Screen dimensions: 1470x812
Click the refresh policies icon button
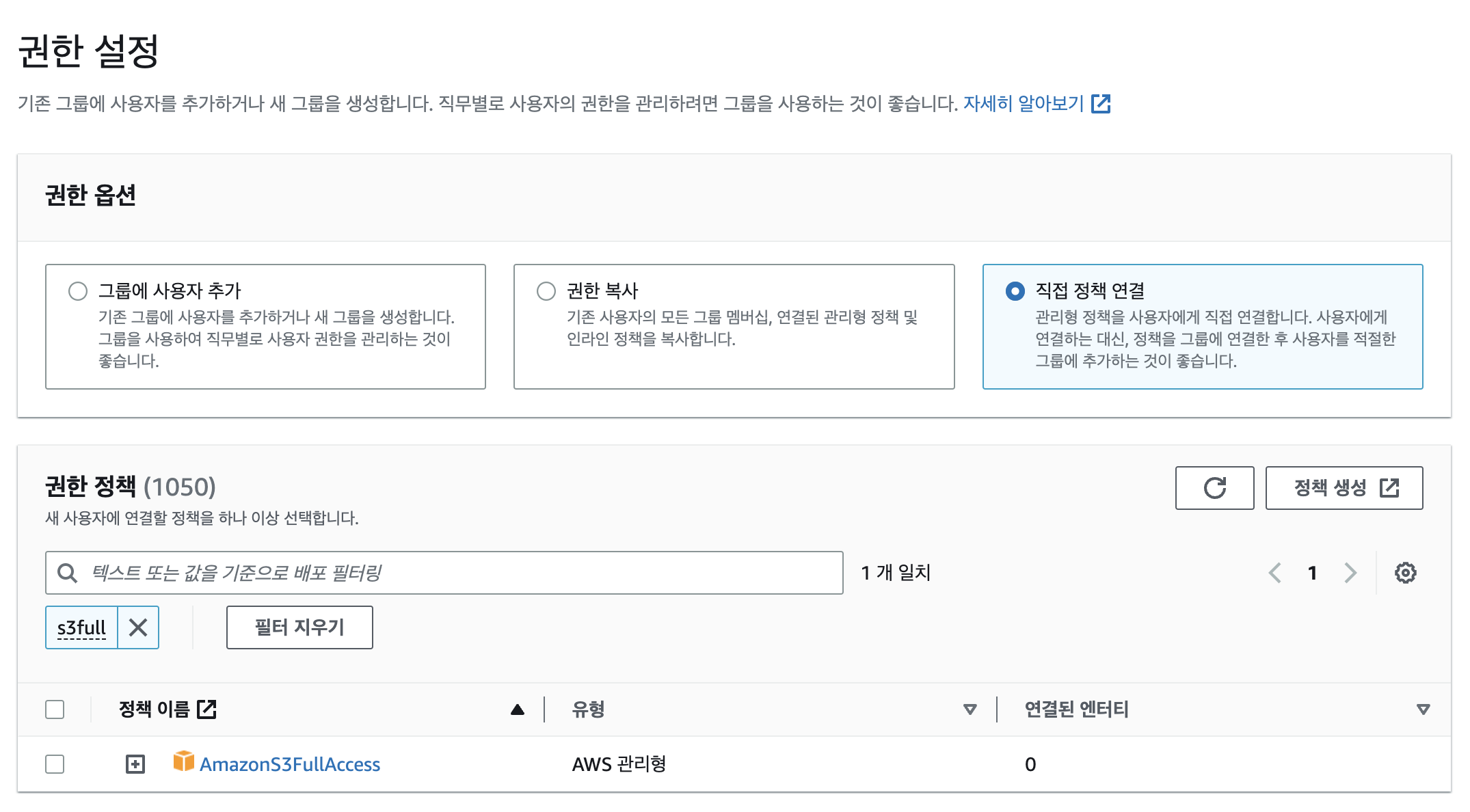point(1214,488)
